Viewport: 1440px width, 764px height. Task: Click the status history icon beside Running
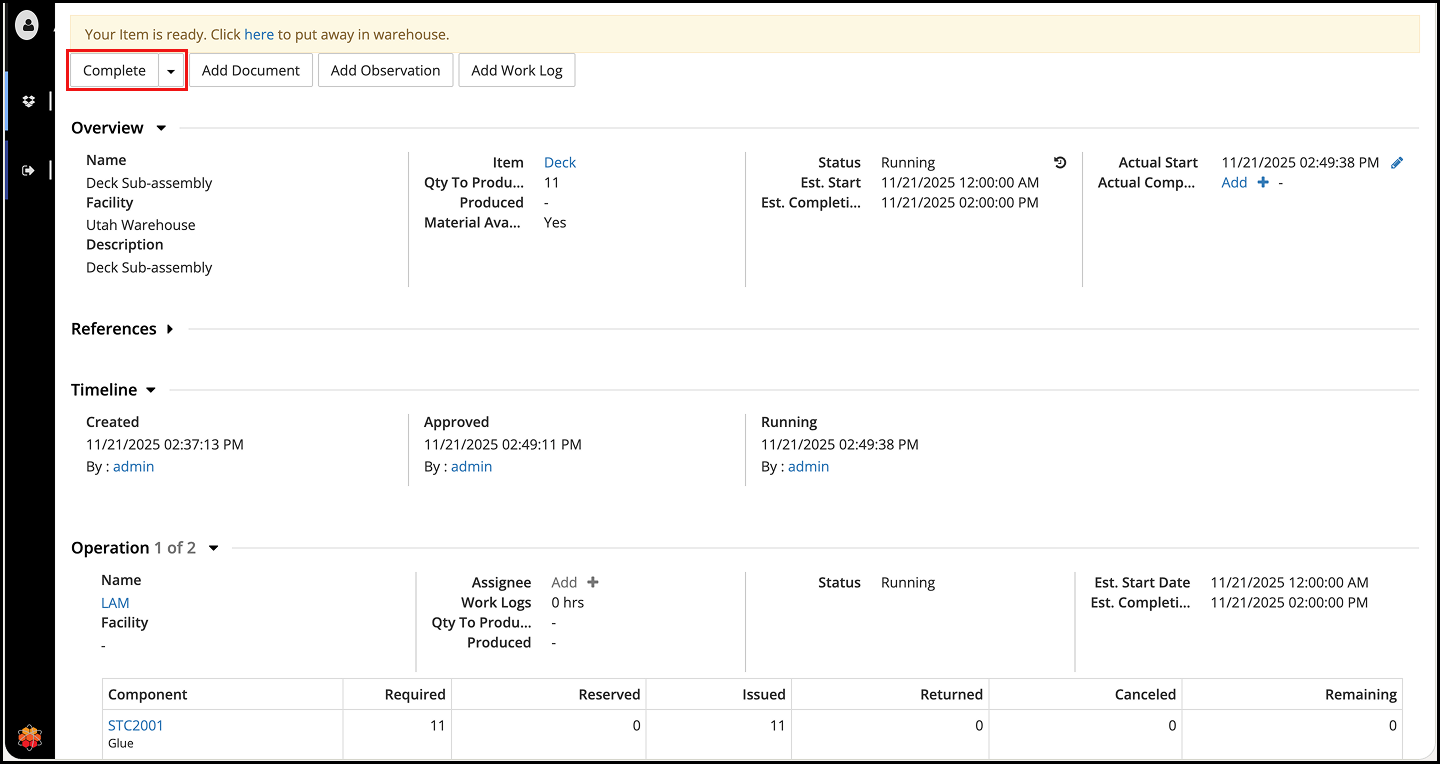point(1060,163)
